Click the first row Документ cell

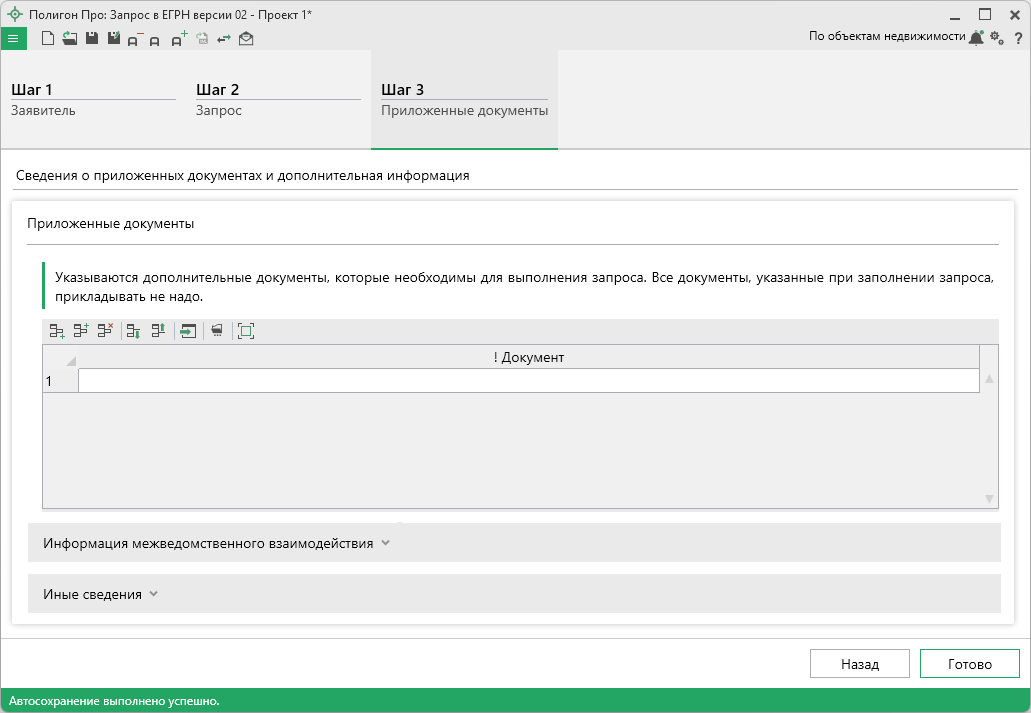(x=528, y=381)
